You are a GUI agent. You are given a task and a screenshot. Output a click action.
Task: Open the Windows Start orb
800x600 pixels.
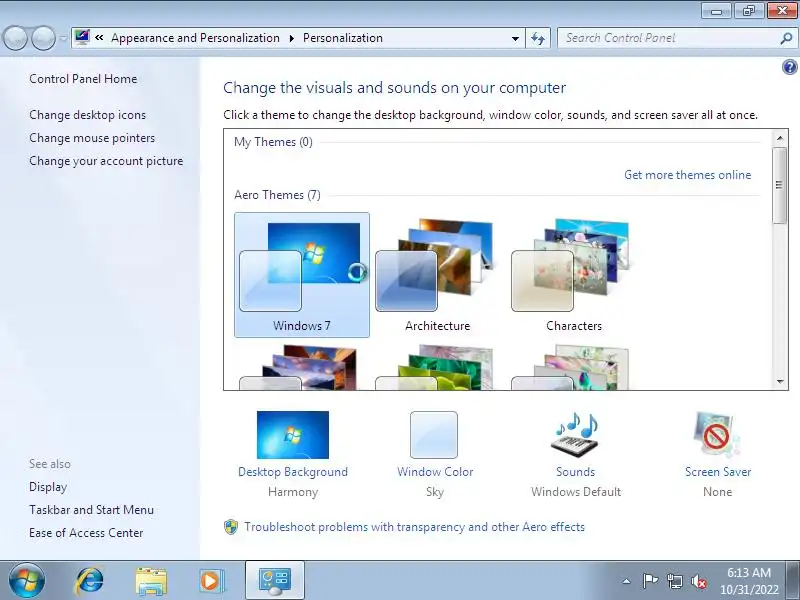(x=27, y=581)
